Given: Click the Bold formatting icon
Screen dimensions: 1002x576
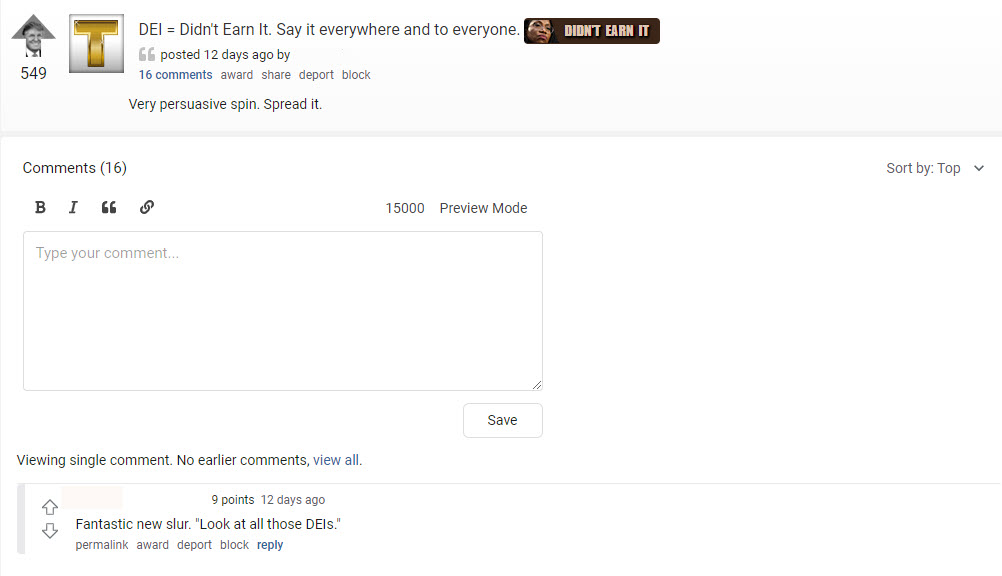Looking at the screenshot, I should [40, 208].
